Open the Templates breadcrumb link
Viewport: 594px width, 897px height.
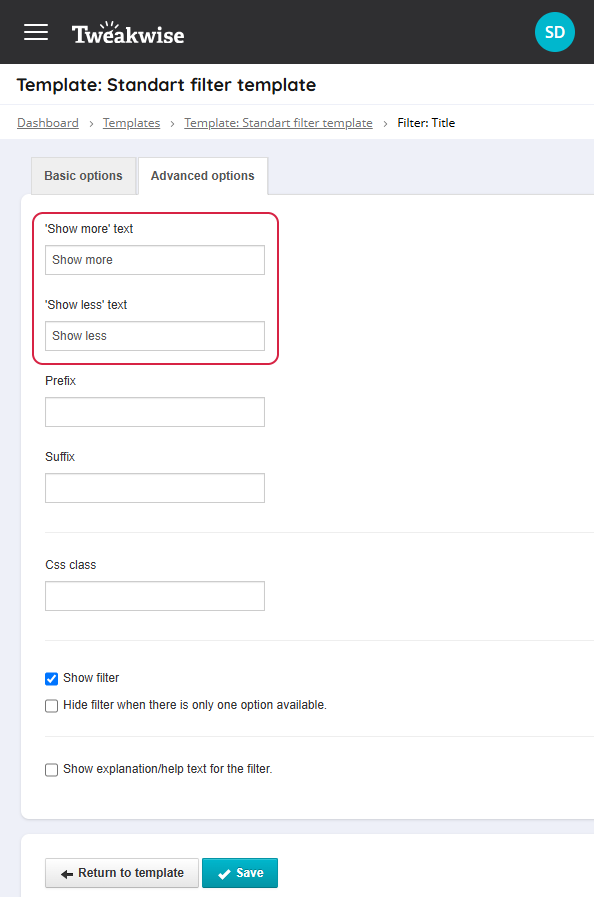132,123
